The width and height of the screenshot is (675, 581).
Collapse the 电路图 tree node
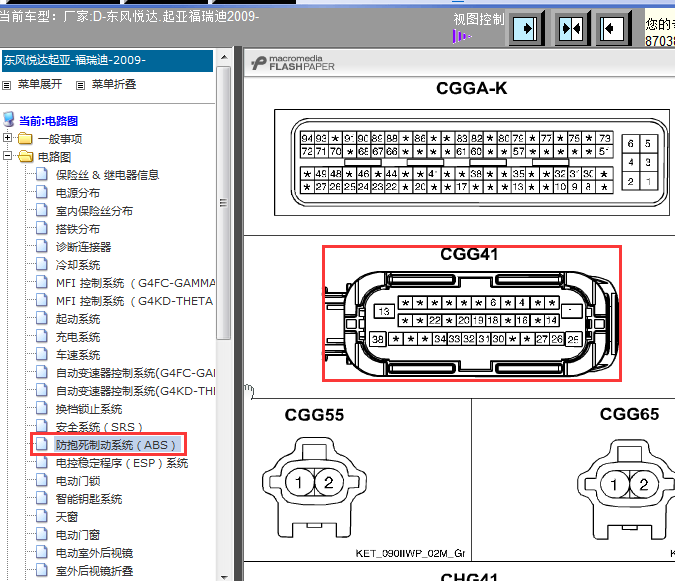click(x=7, y=156)
